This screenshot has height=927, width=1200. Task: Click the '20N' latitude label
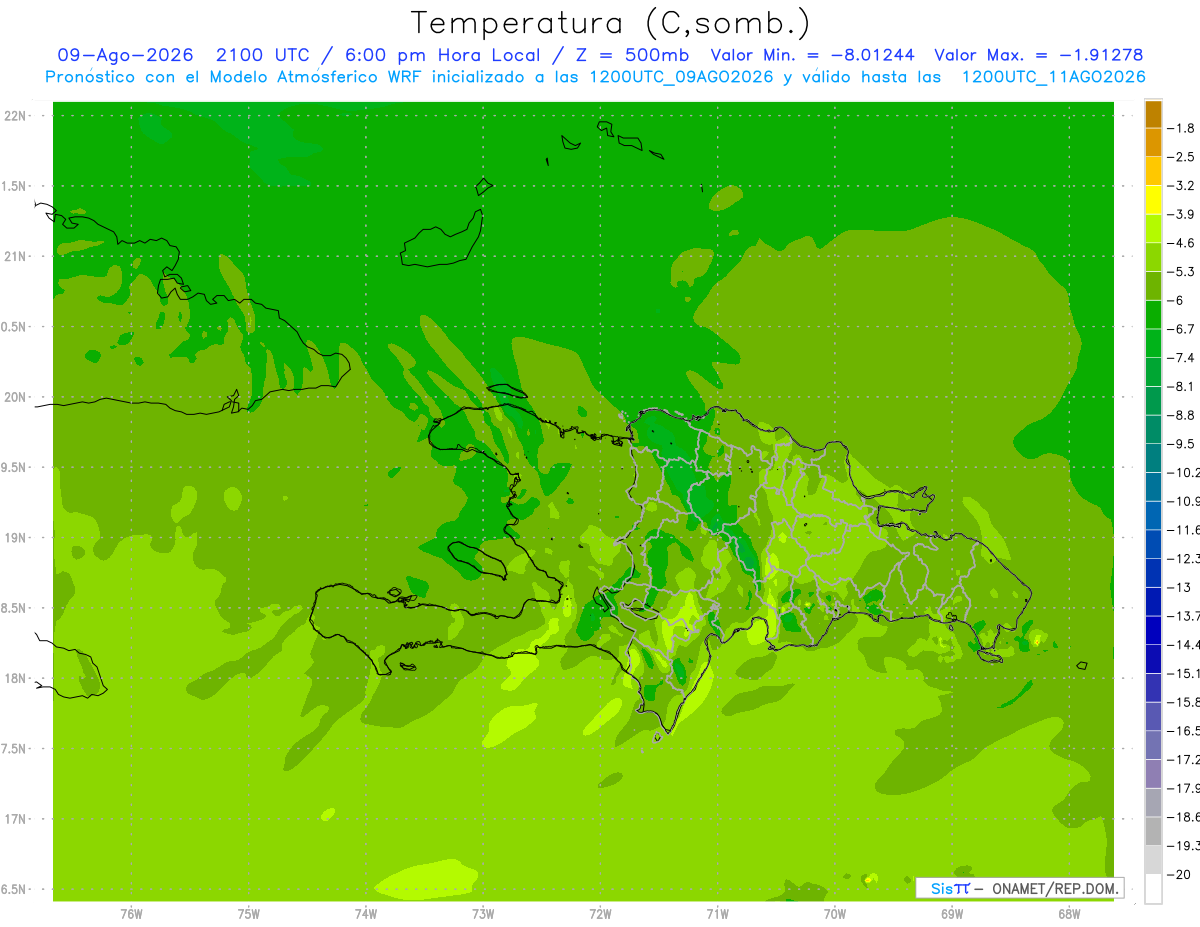coord(16,397)
